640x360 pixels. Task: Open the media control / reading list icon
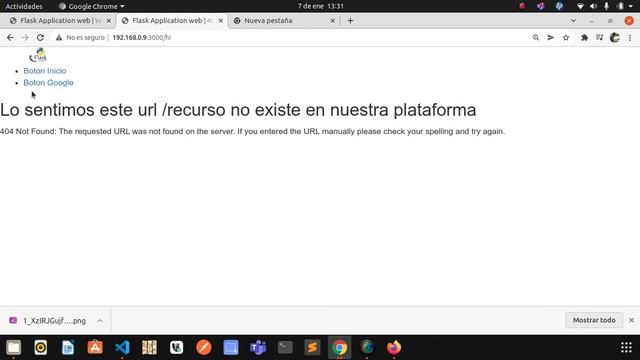tap(599, 38)
